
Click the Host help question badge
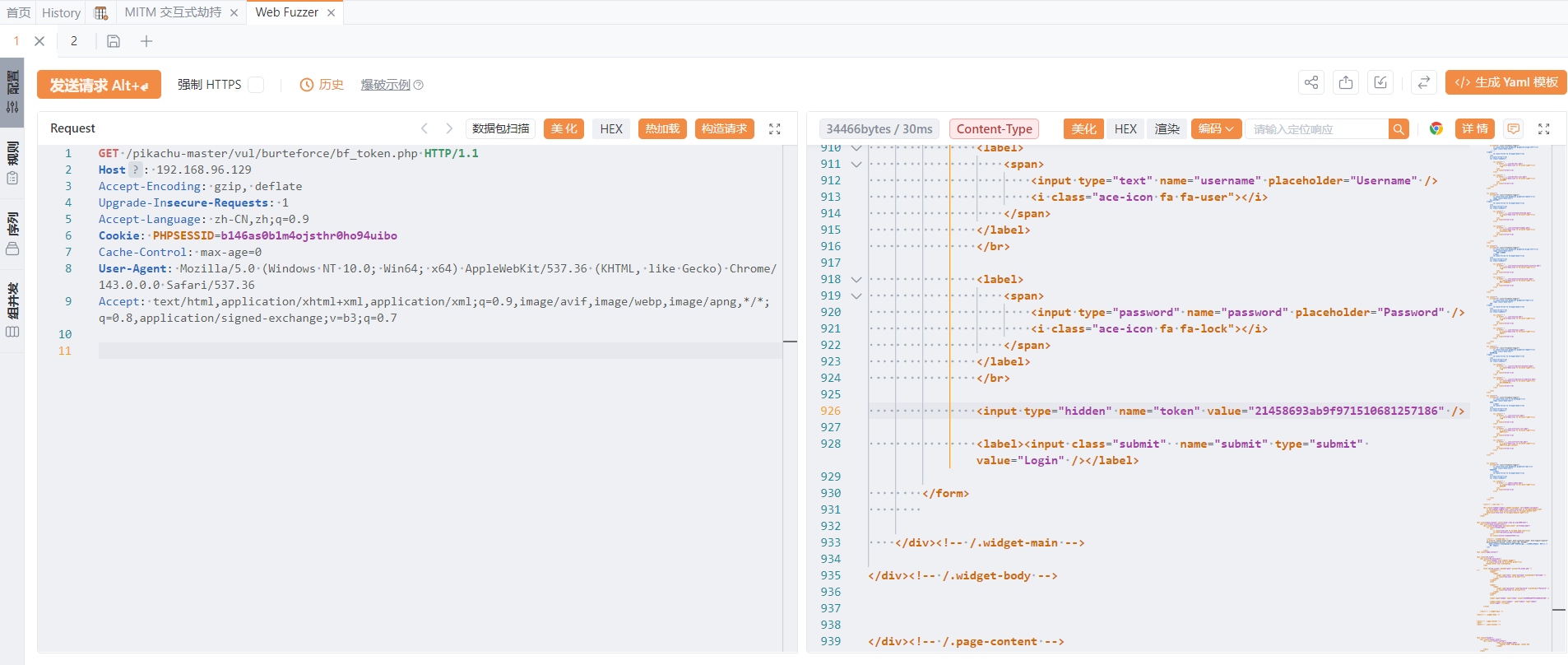tap(136, 170)
